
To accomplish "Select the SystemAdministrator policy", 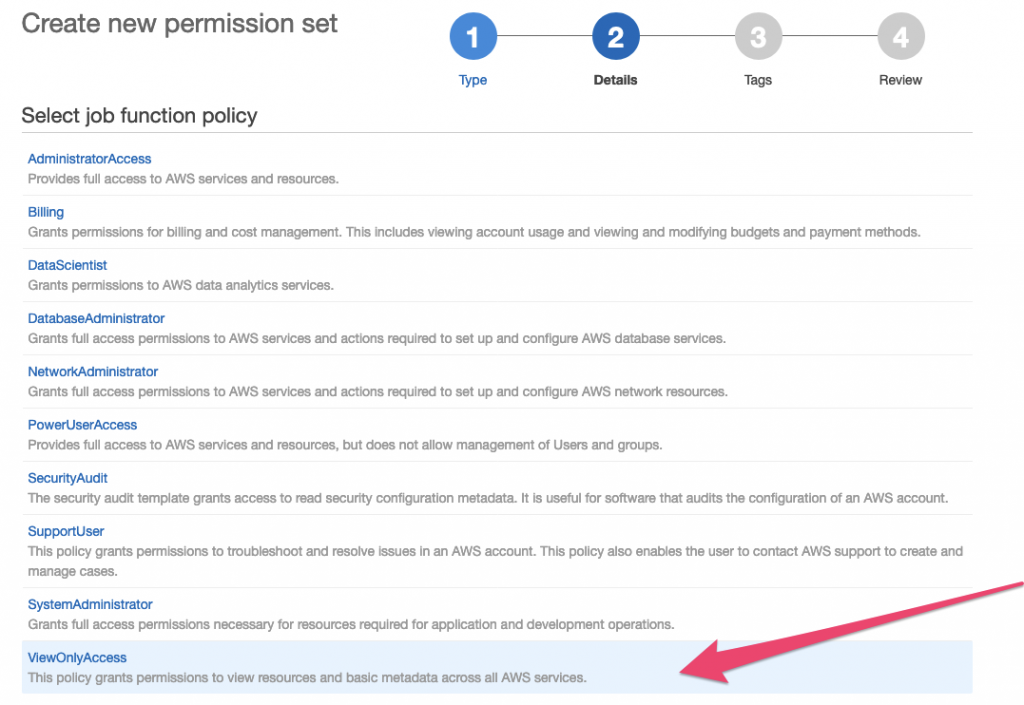I will [90, 604].
